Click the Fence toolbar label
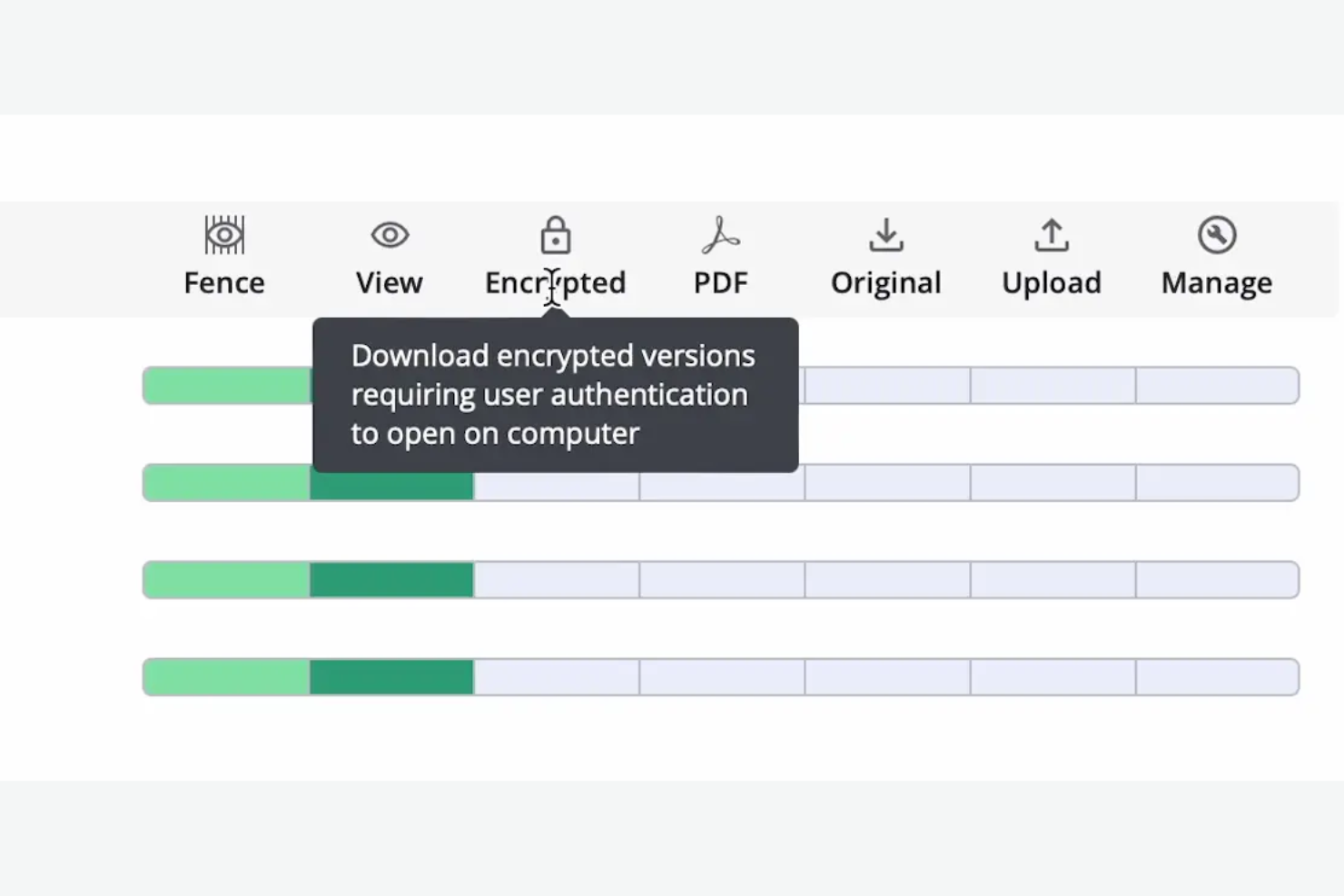This screenshot has height=896, width=1344. tap(224, 282)
